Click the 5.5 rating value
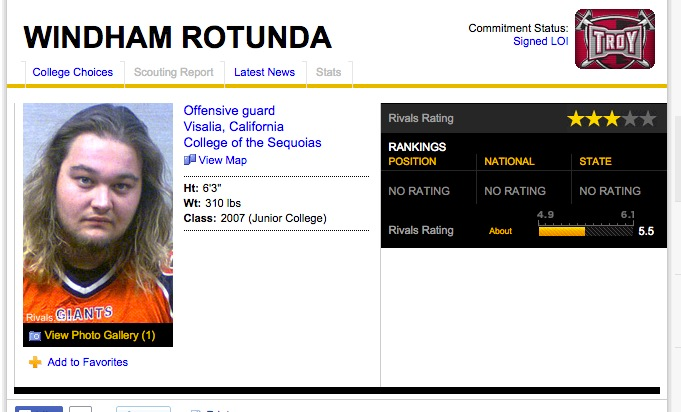The width and height of the screenshot is (681, 412). [646, 231]
